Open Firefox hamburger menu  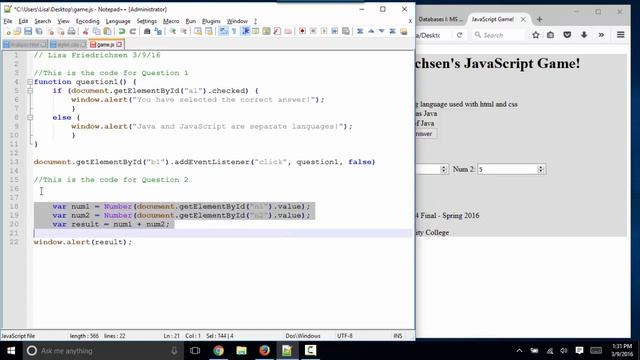[620, 35]
